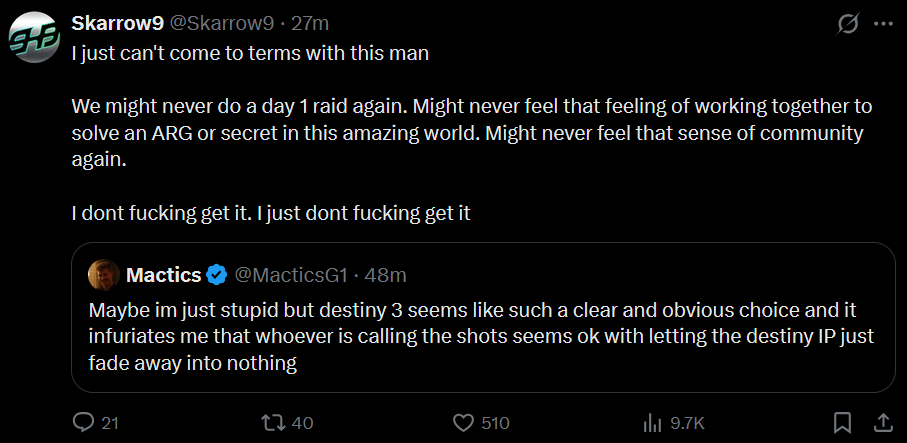Open the 27m timestamp permalink
Image resolution: width=907 pixels, height=443 pixels.
coord(309,23)
